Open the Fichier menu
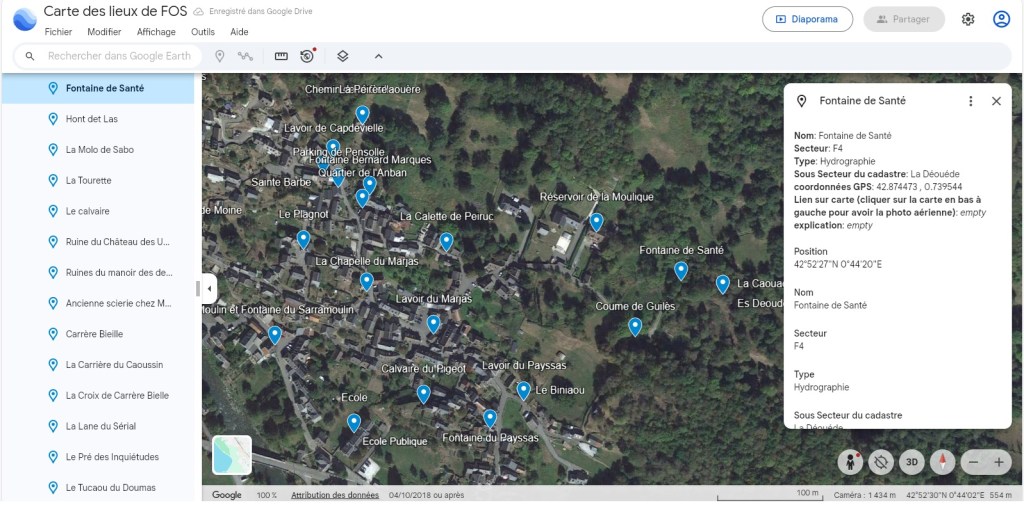Screen dimensions: 1024x505 (58, 32)
